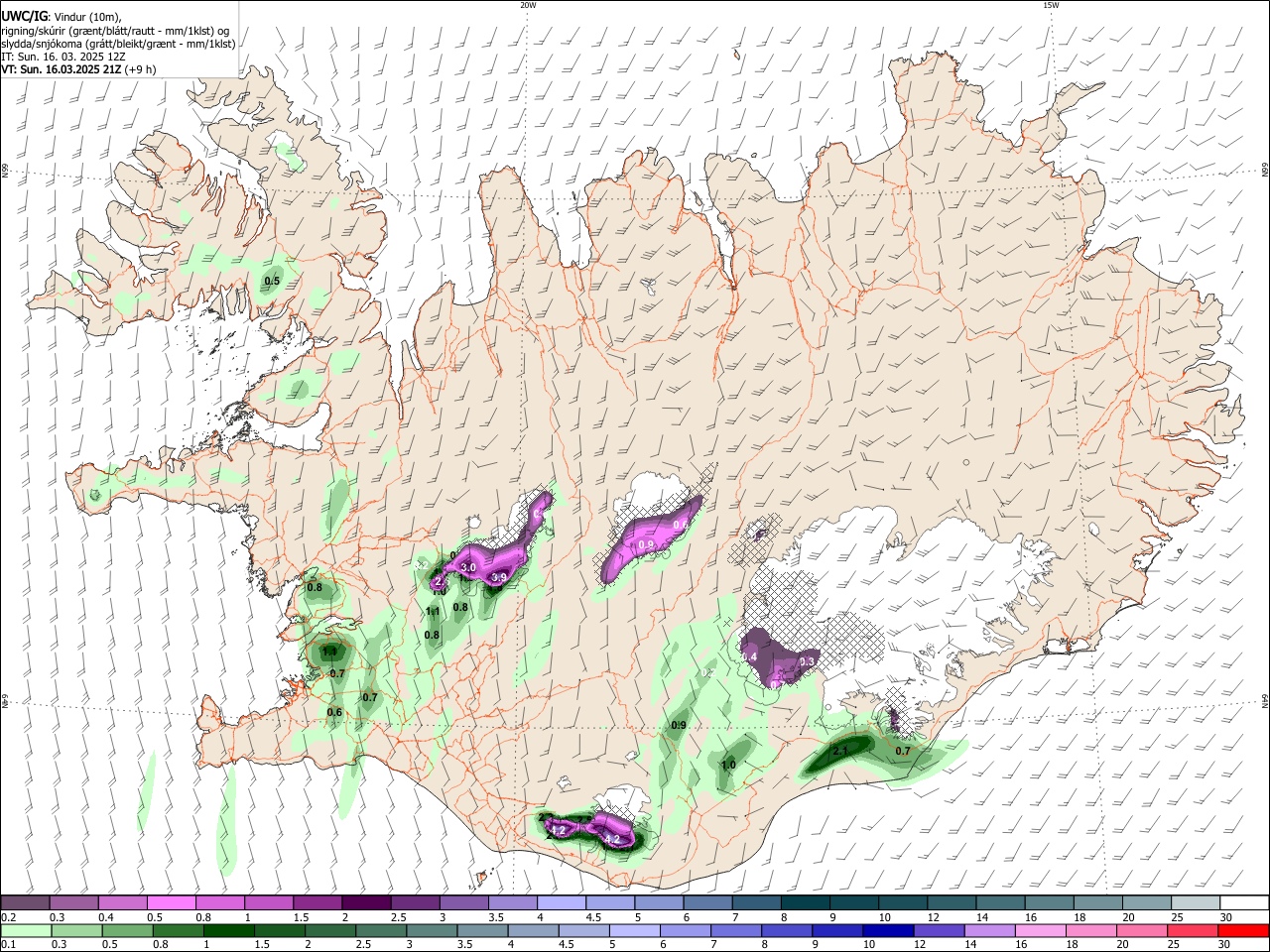1270x952 pixels.
Task: Choose the upper legend swatch between 3 and 3.5
Action: pos(464,902)
